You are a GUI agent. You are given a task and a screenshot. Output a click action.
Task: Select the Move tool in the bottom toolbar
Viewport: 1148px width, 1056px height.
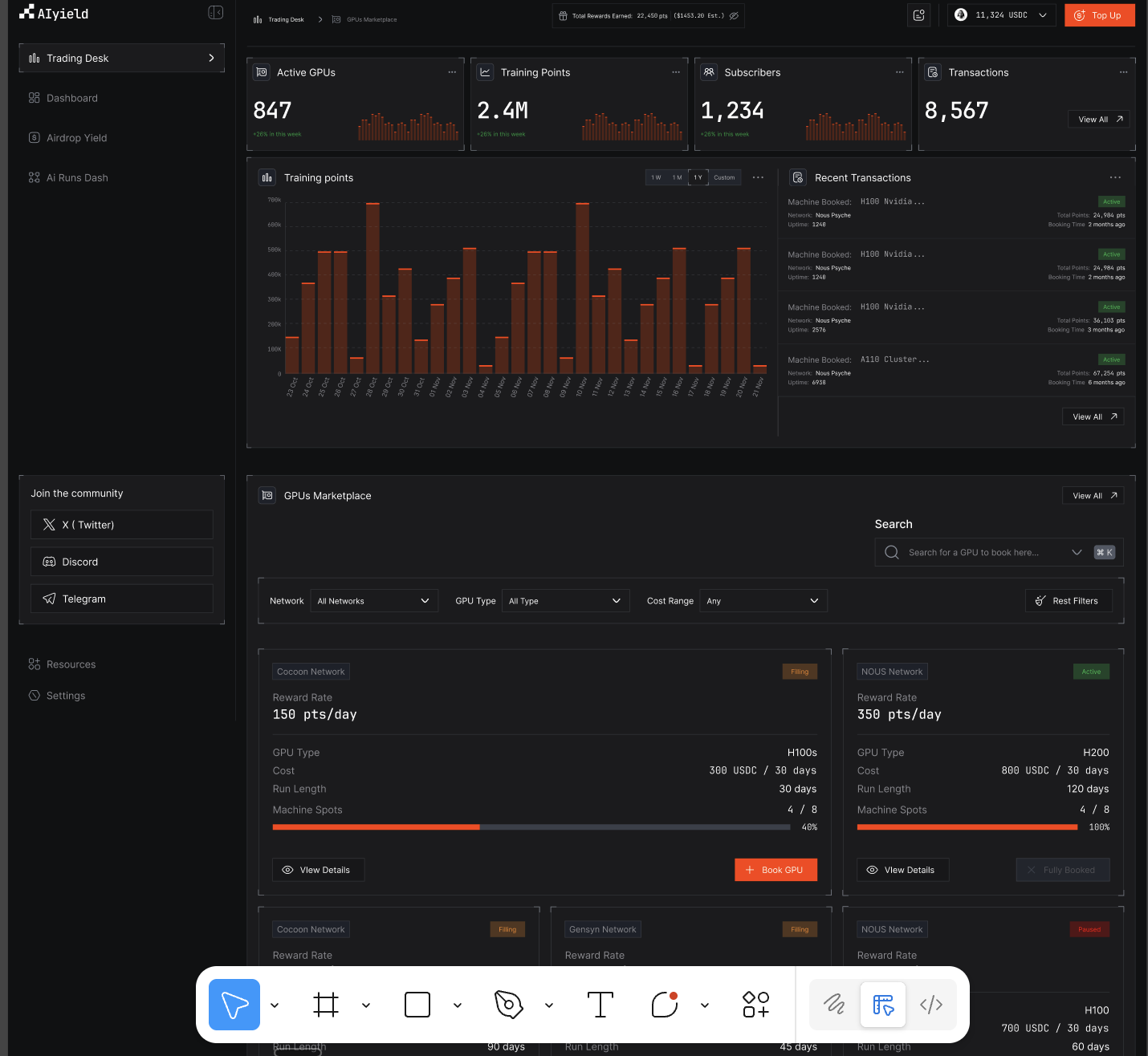click(x=234, y=1005)
